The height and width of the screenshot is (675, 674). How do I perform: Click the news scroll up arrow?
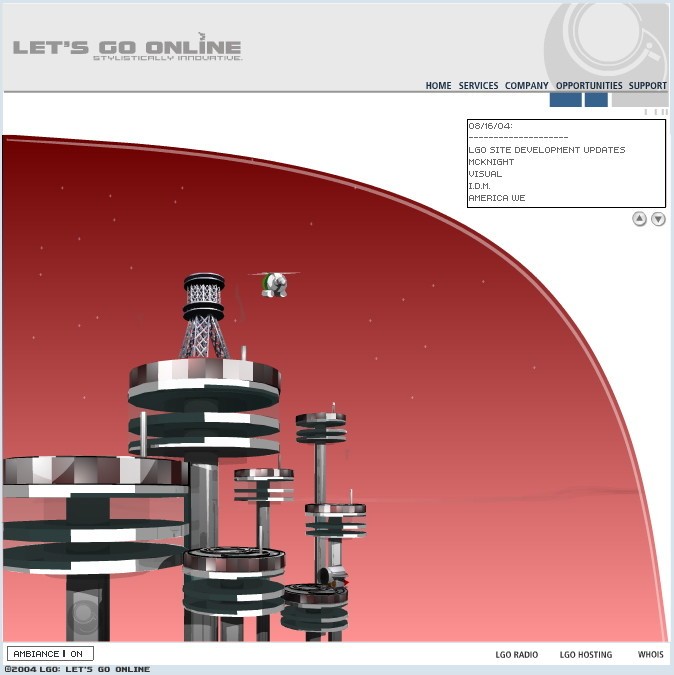(x=639, y=219)
